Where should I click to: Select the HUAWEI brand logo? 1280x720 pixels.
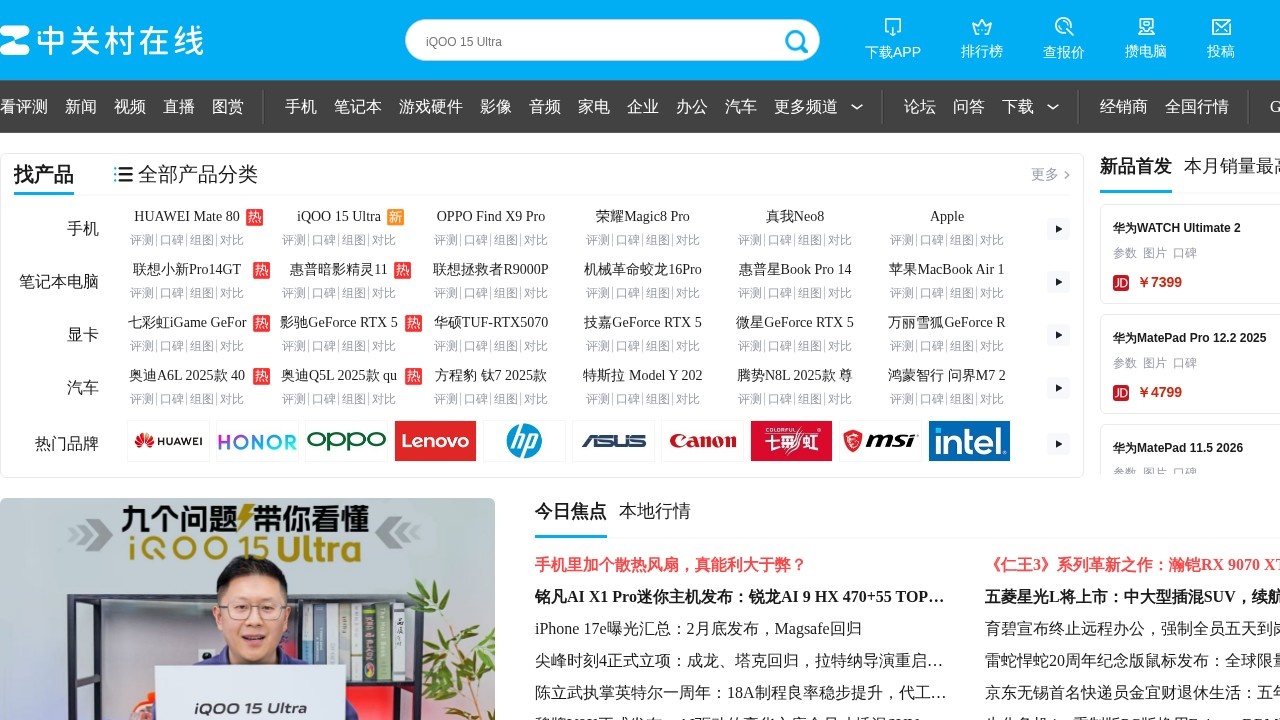point(168,441)
